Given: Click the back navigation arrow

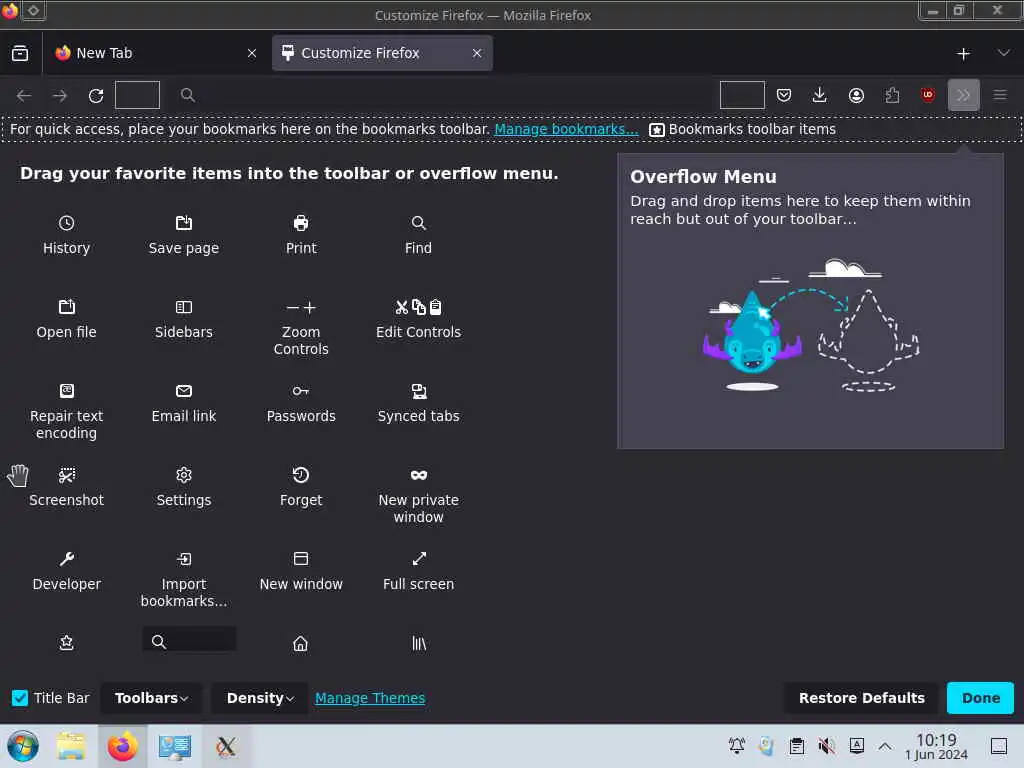Looking at the screenshot, I should pos(24,95).
